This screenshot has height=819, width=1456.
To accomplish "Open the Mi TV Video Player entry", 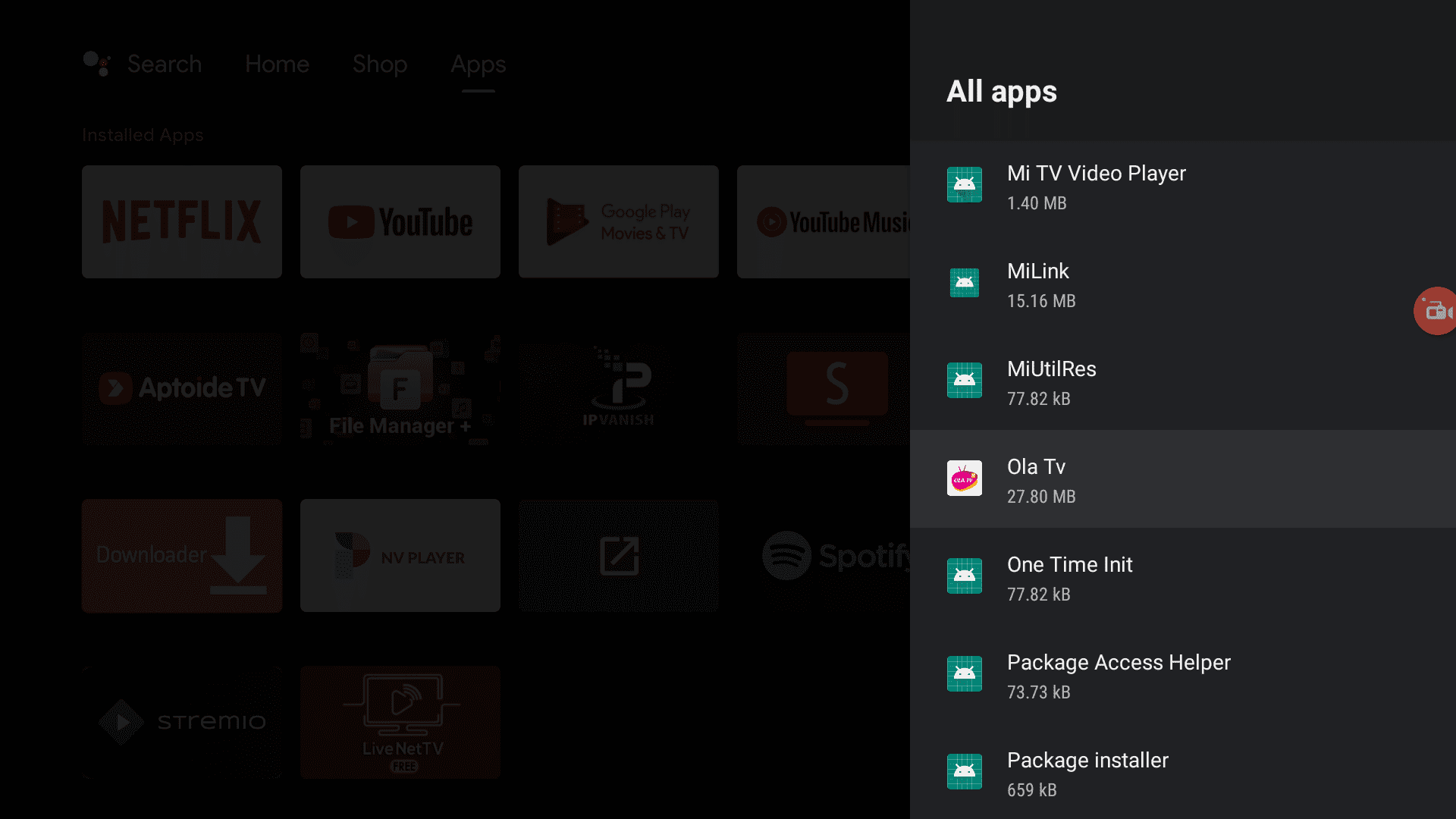I will [1183, 187].
